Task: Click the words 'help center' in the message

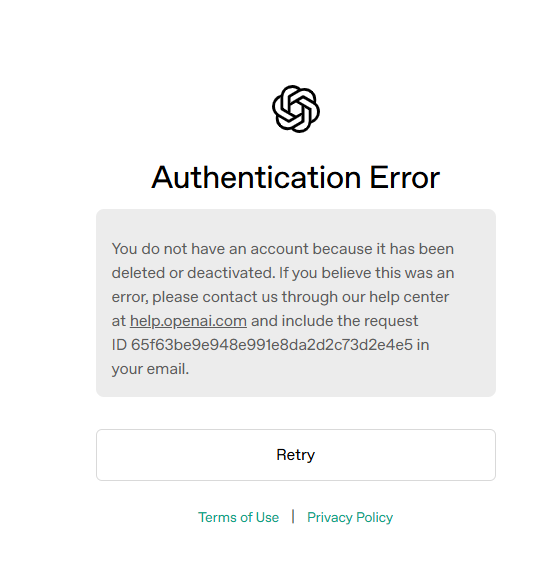Action: [x=409, y=297]
